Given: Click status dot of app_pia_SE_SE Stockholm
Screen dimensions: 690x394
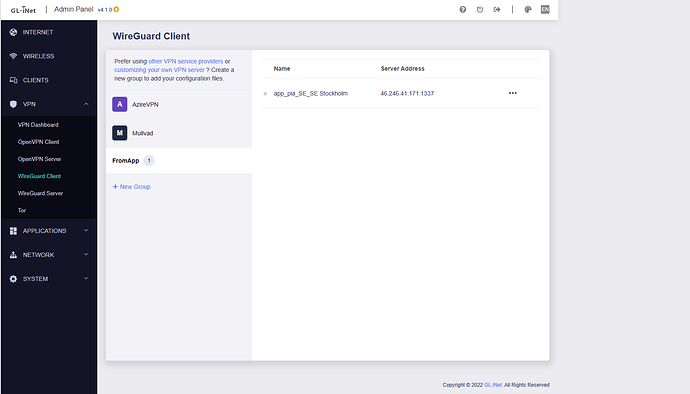Looking at the screenshot, I should tap(265, 93).
